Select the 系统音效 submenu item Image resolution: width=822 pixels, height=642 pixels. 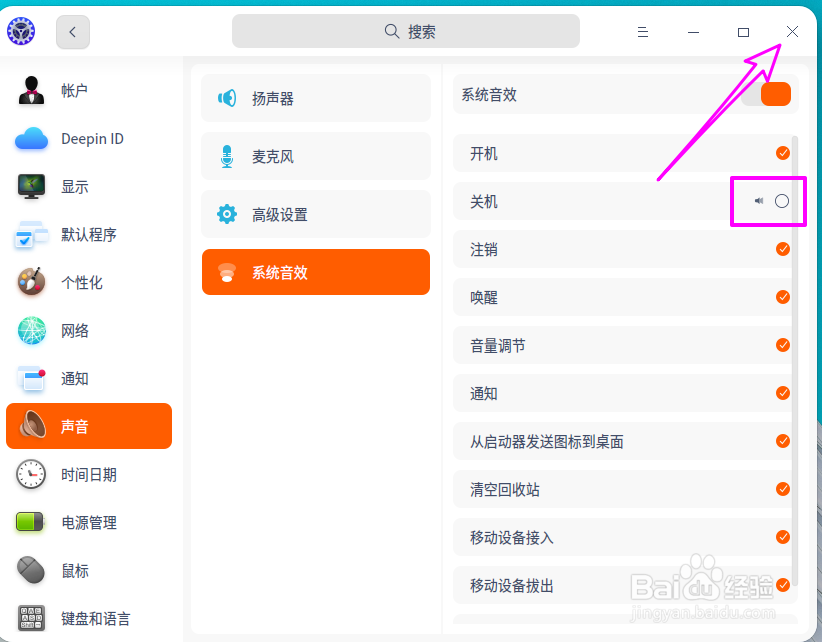(x=316, y=272)
